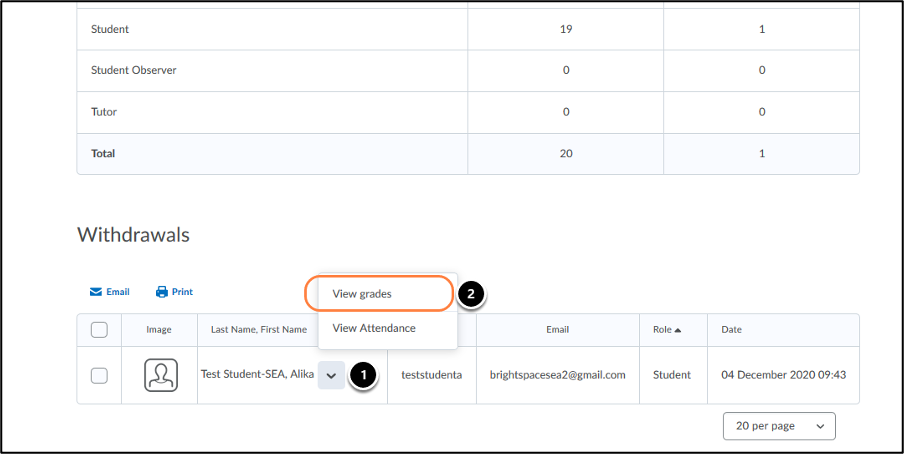This screenshot has height=454, width=904.
Task: Click the Email column header
Action: [557, 329]
